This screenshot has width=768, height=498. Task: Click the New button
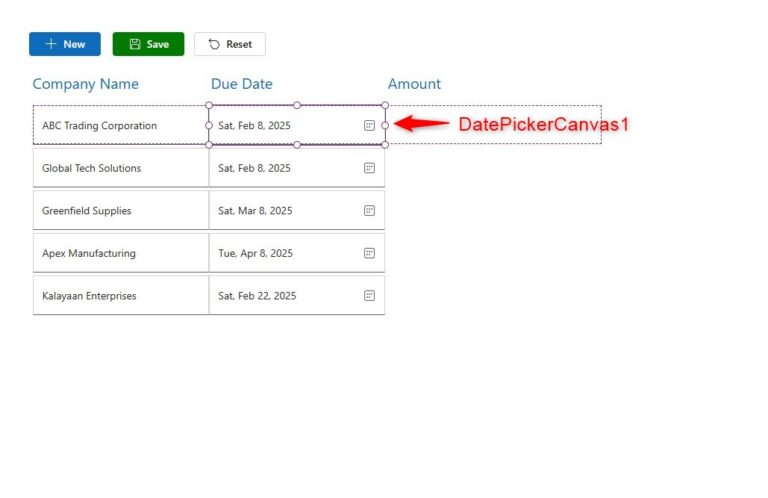point(65,44)
